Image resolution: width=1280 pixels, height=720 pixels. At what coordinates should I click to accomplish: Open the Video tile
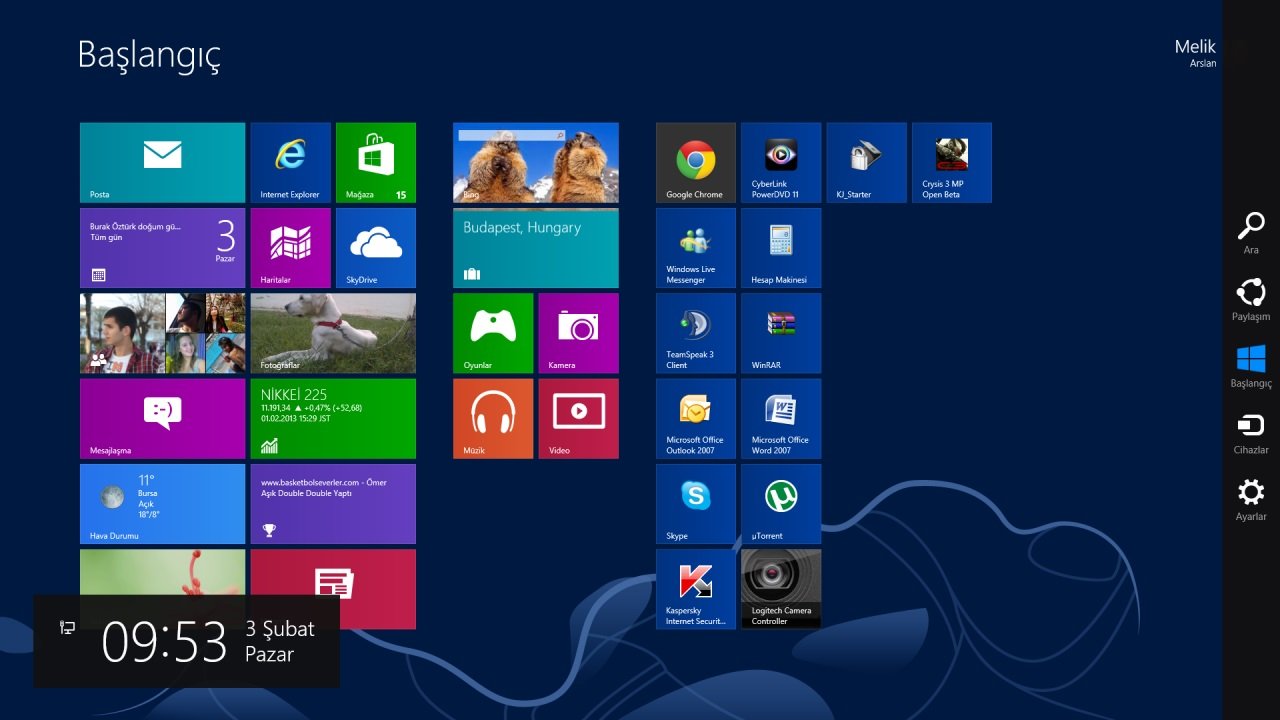point(579,418)
